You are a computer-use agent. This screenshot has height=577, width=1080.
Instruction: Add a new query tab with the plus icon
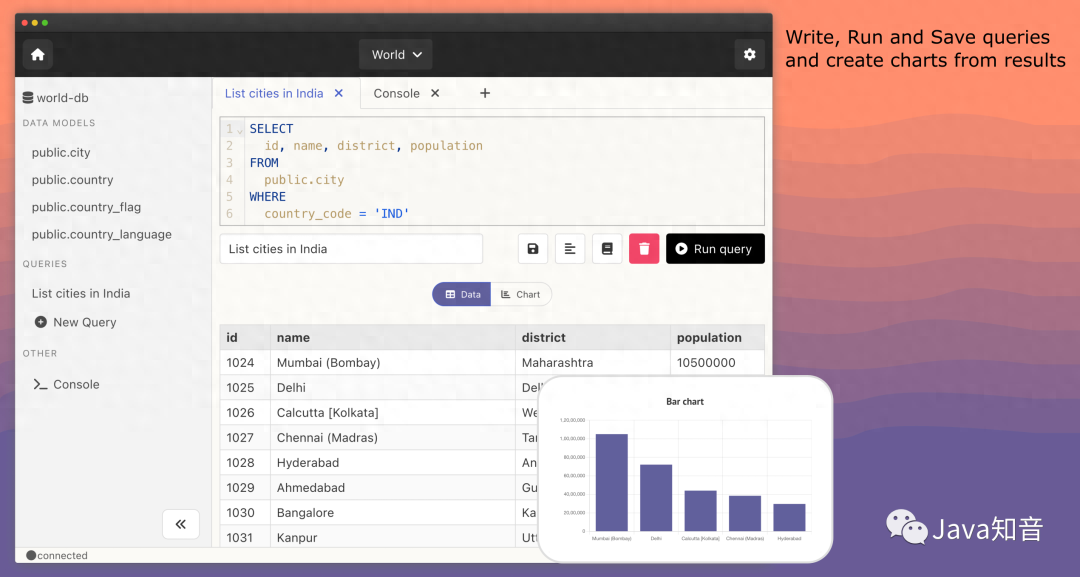(485, 93)
